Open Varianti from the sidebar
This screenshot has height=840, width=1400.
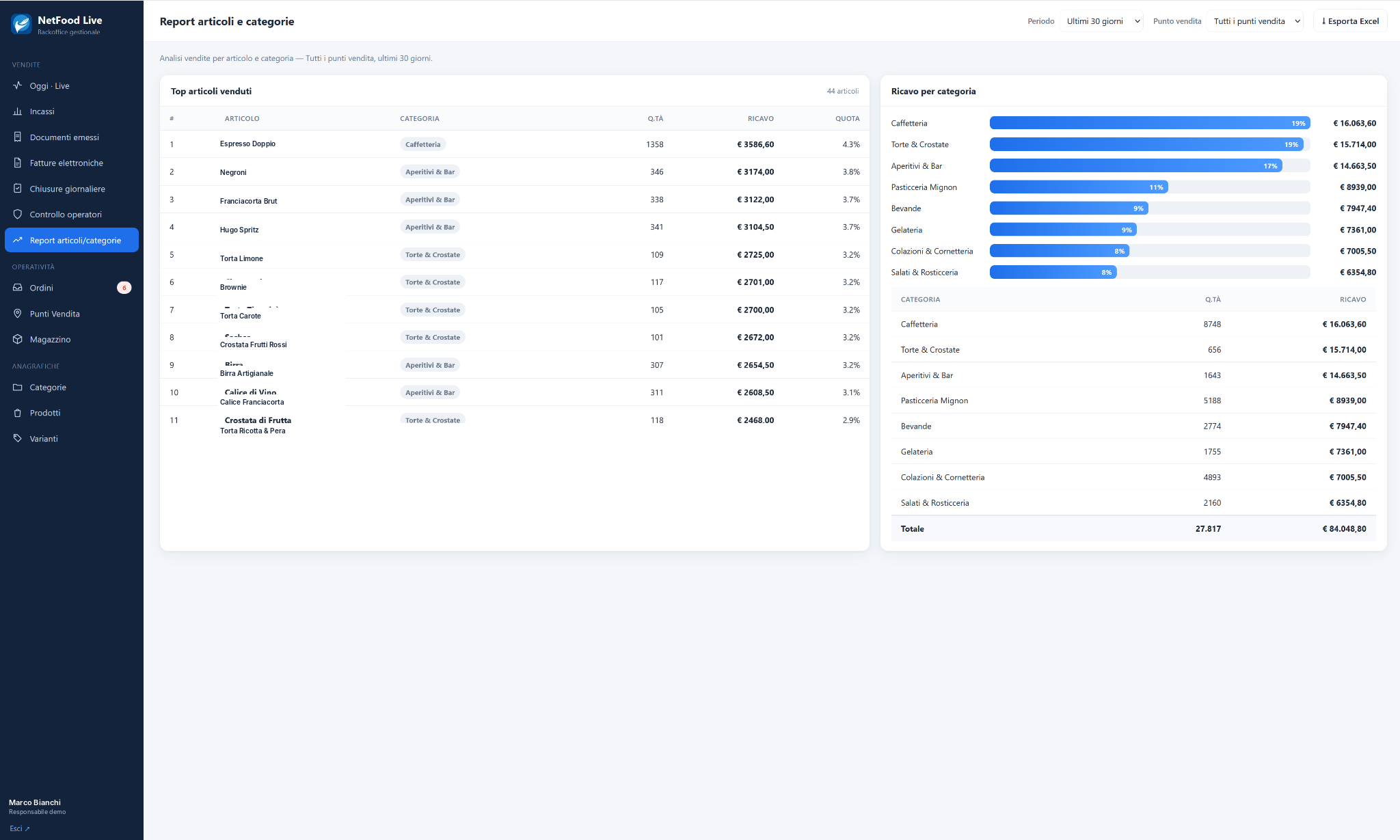pyautogui.click(x=72, y=438)
